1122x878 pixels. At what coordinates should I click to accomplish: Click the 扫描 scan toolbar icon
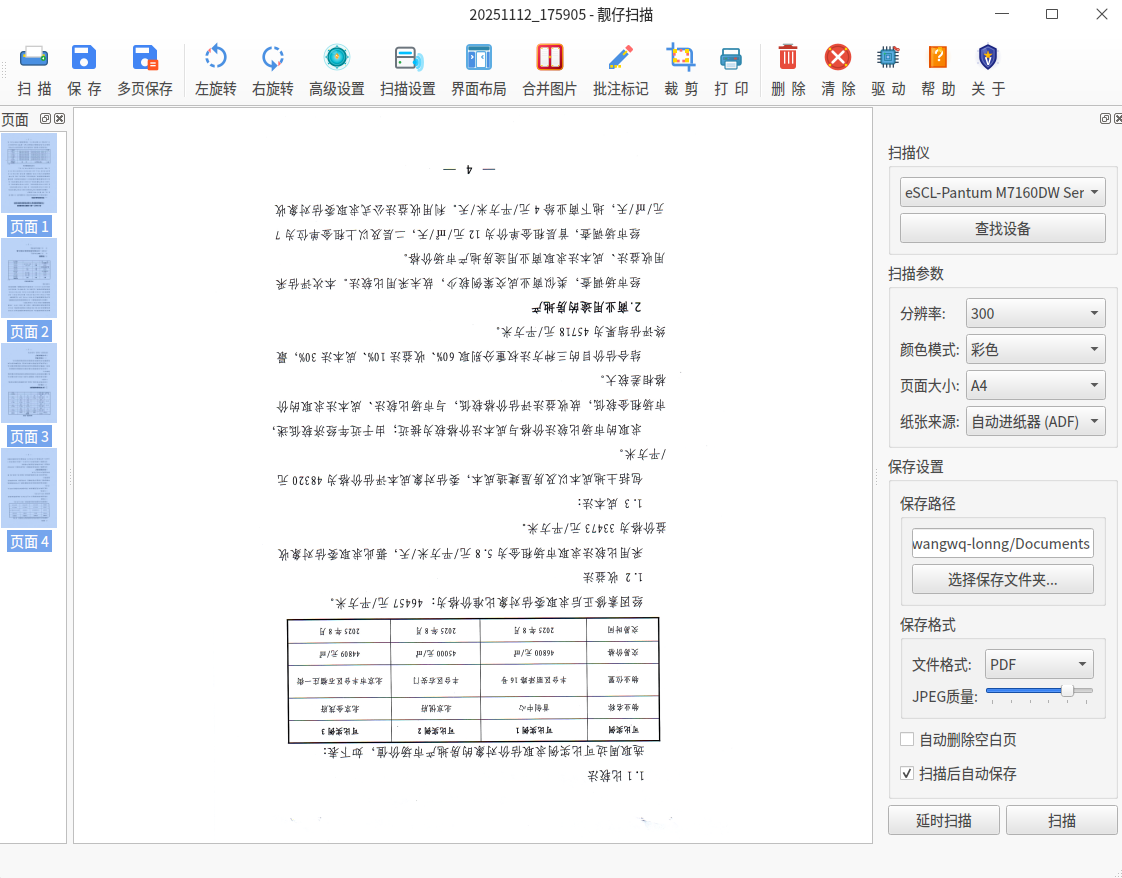point(34,70)
